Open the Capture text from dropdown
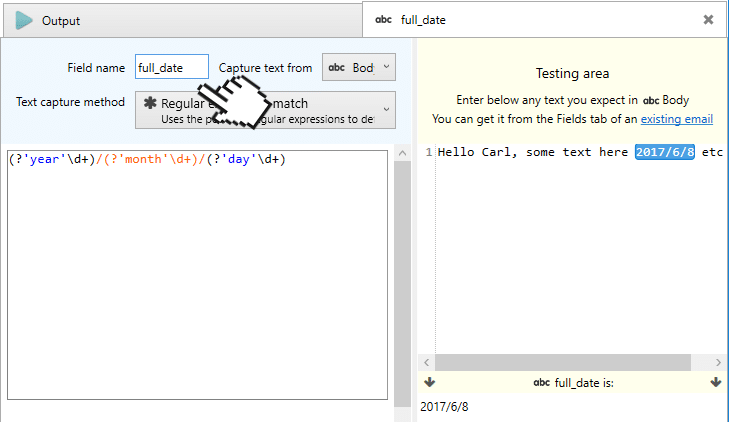The height and width of the screenshot is (422, 729). pyautogui.click(x=358, y=67)
